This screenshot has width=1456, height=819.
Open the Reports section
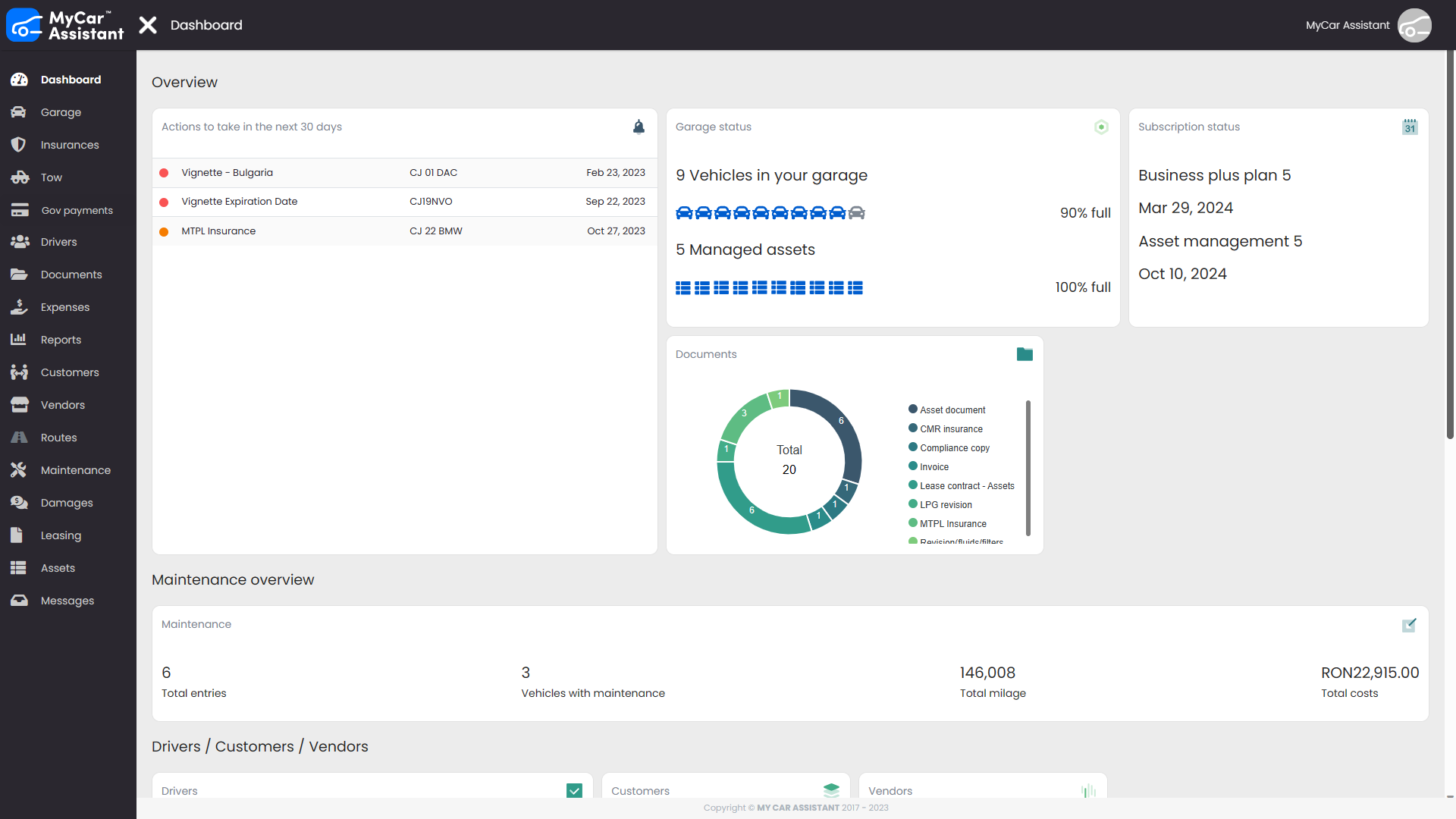pos(68,340)
